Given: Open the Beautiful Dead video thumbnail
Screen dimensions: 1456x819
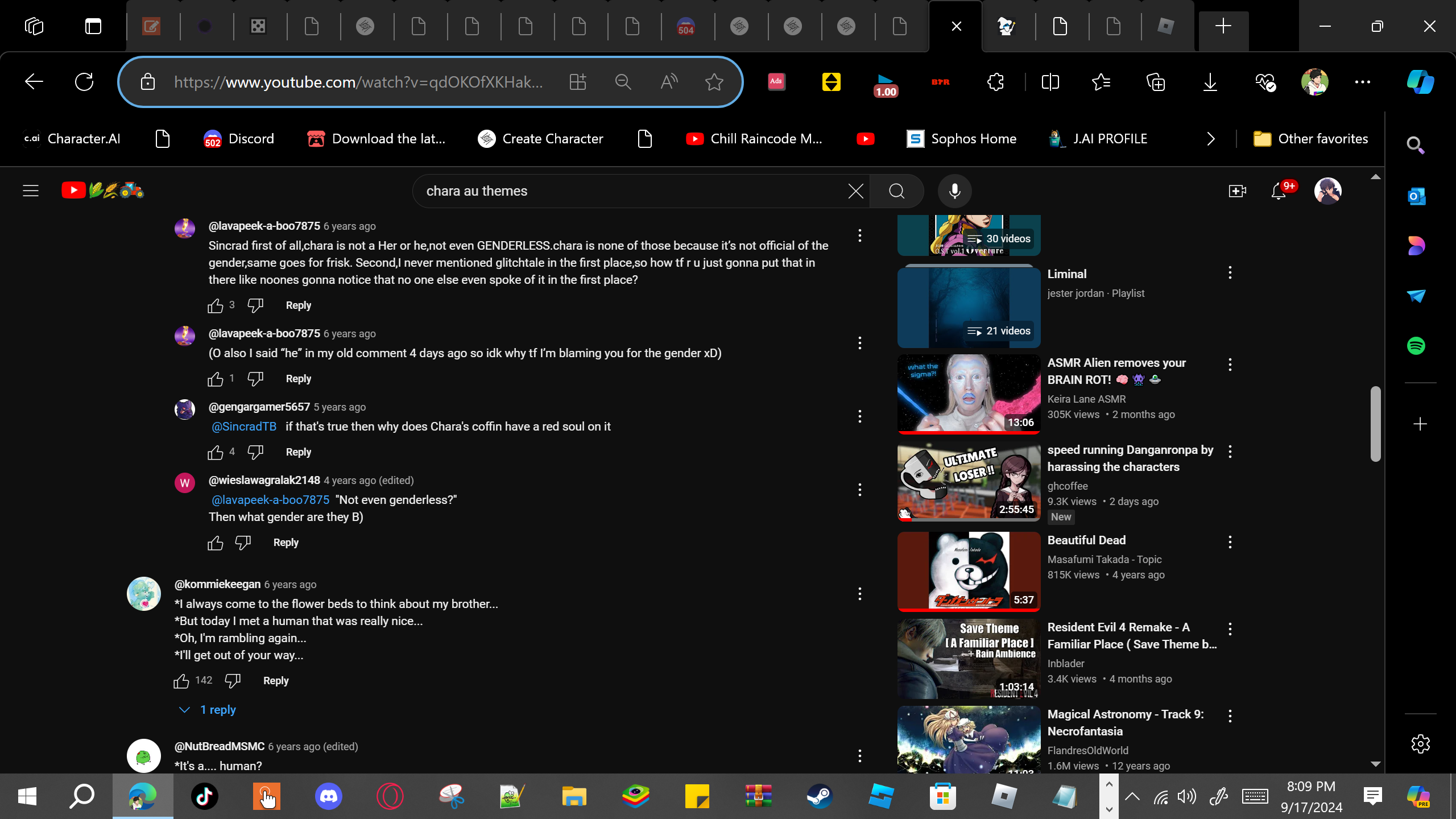Looking at the screenshot, I should tap(969, 571).
